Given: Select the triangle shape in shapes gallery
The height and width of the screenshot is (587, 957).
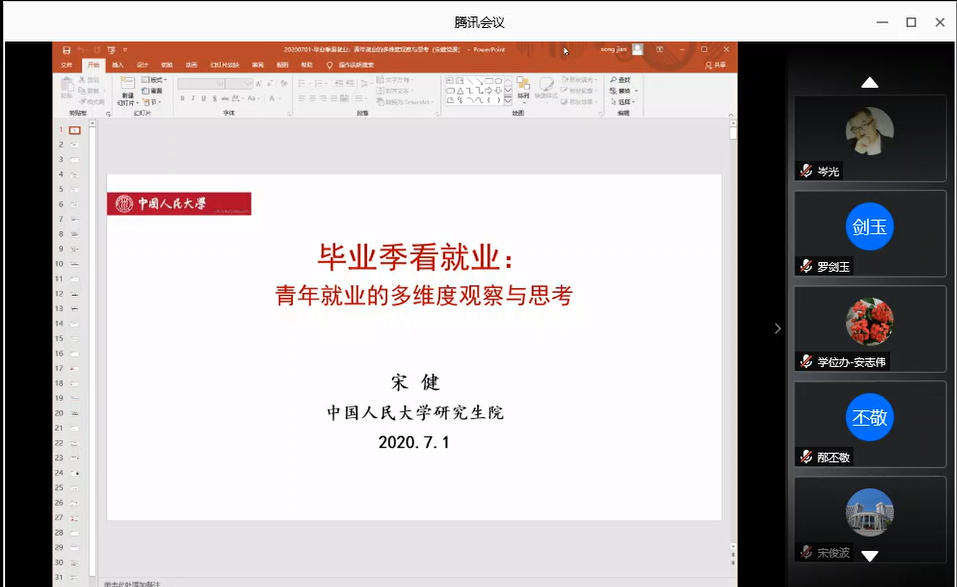Looking at the screenshot, I should click(460, 90).
